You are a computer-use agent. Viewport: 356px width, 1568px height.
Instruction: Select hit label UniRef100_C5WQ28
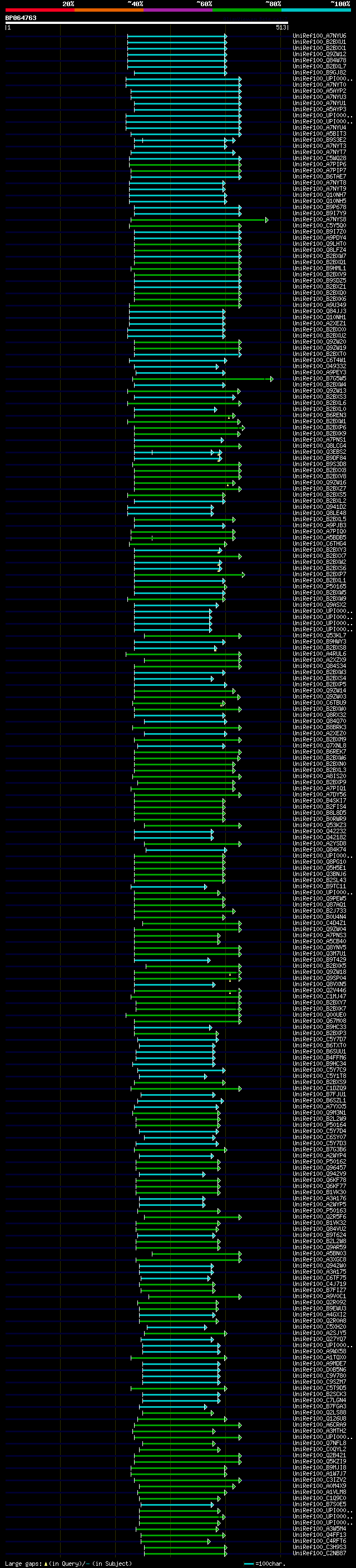[x=319, y=159]
